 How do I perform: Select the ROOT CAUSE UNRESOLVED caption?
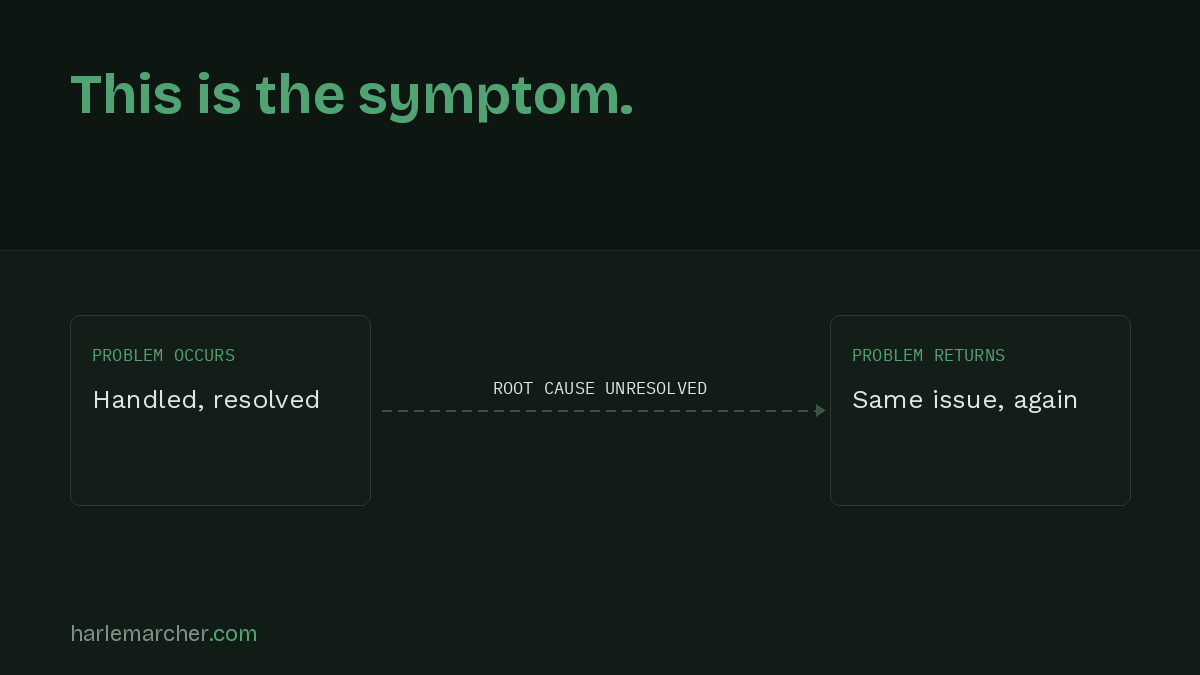click(x=600, y=388)
